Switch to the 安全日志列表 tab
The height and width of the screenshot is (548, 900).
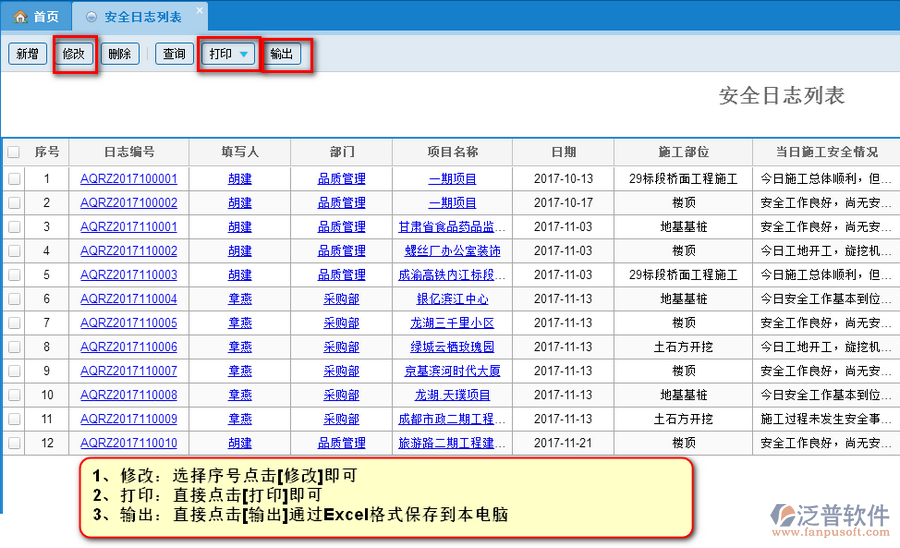click(142, 17)
